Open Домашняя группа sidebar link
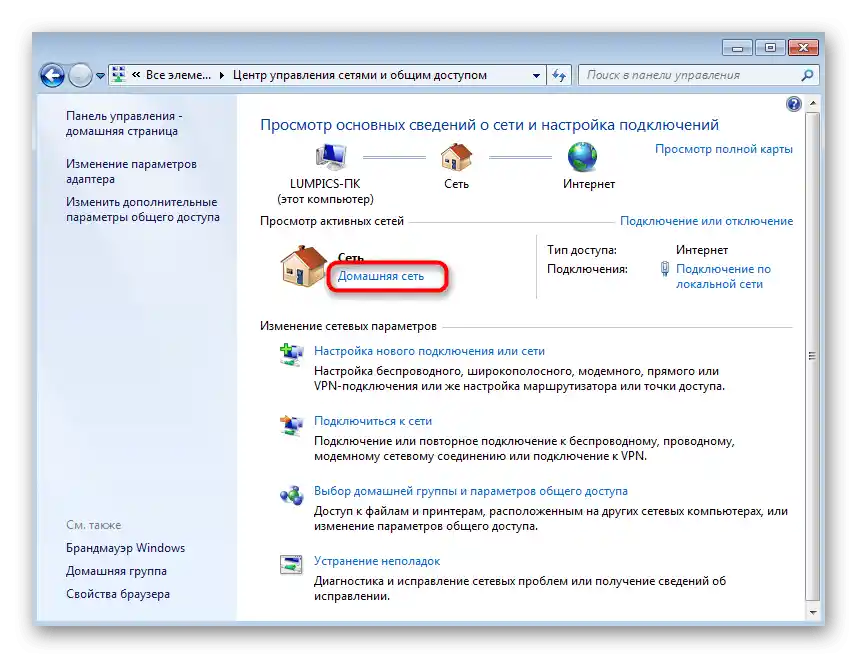The height and width of the screenshot is (658, 857). (x=116, y=571)
